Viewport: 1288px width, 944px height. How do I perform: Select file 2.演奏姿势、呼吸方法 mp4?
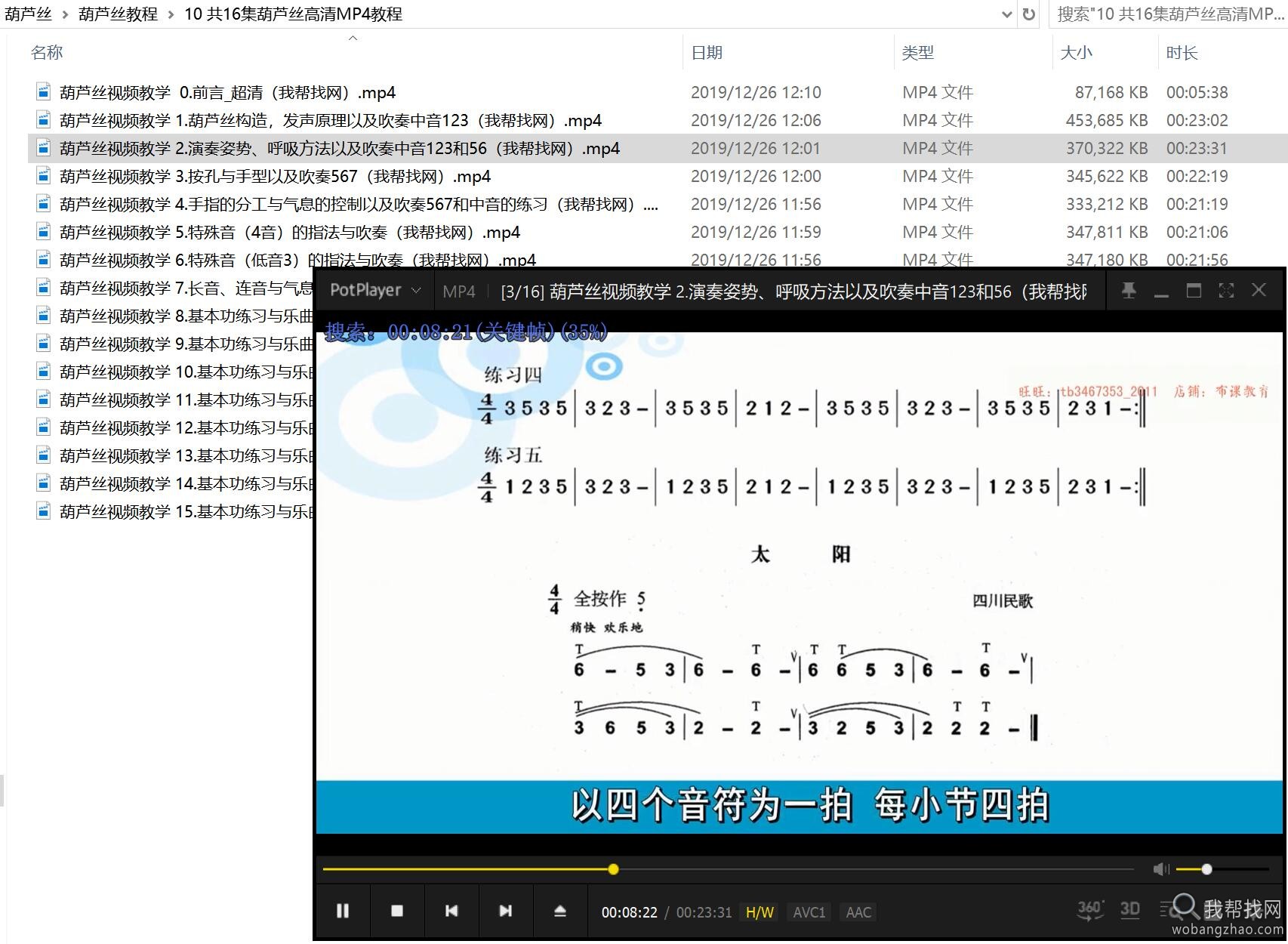pos(340,149)
